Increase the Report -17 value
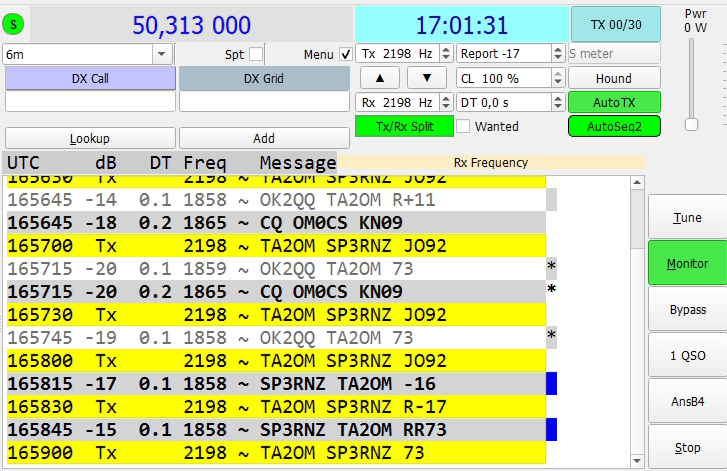The height and width of the screenshot is (471, 727). [558, 49]
